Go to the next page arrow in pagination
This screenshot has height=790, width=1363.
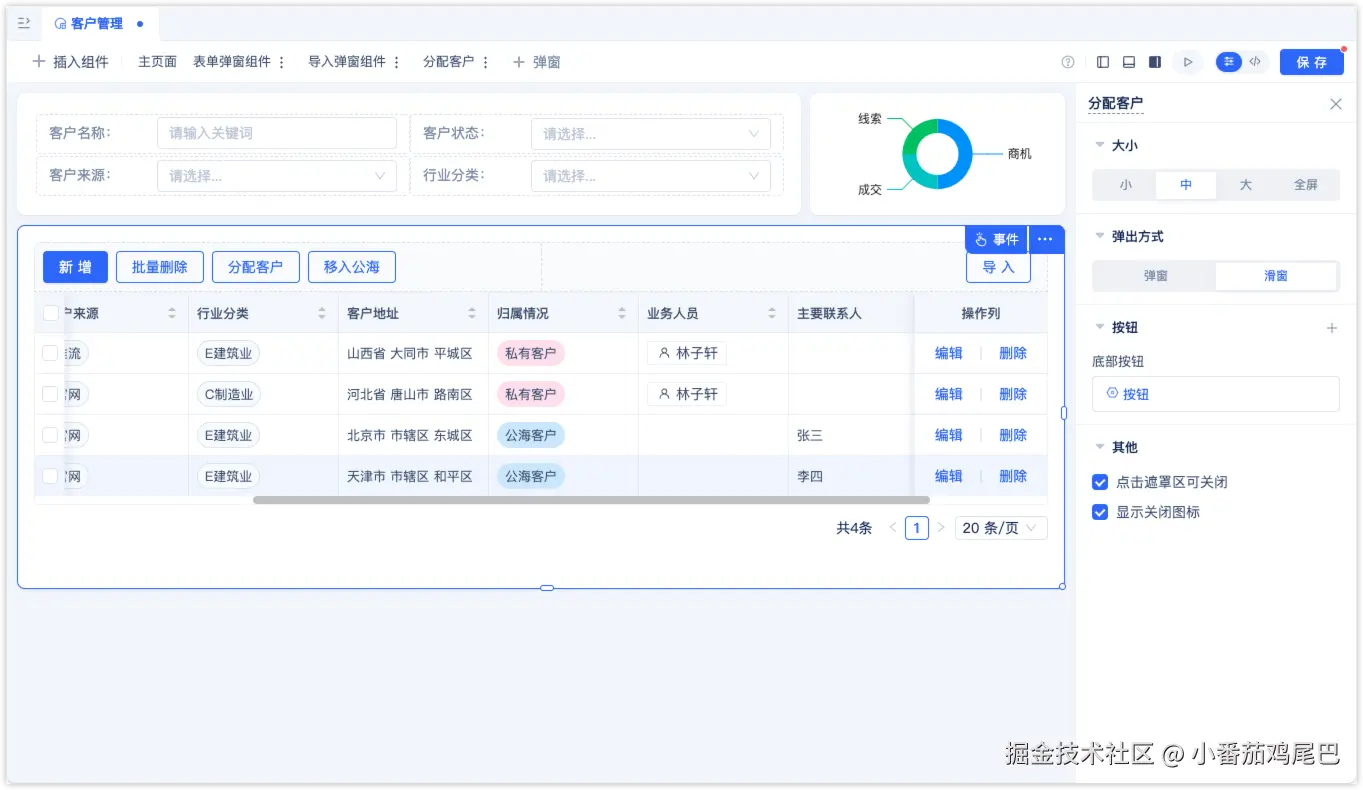tap(941, 527)
